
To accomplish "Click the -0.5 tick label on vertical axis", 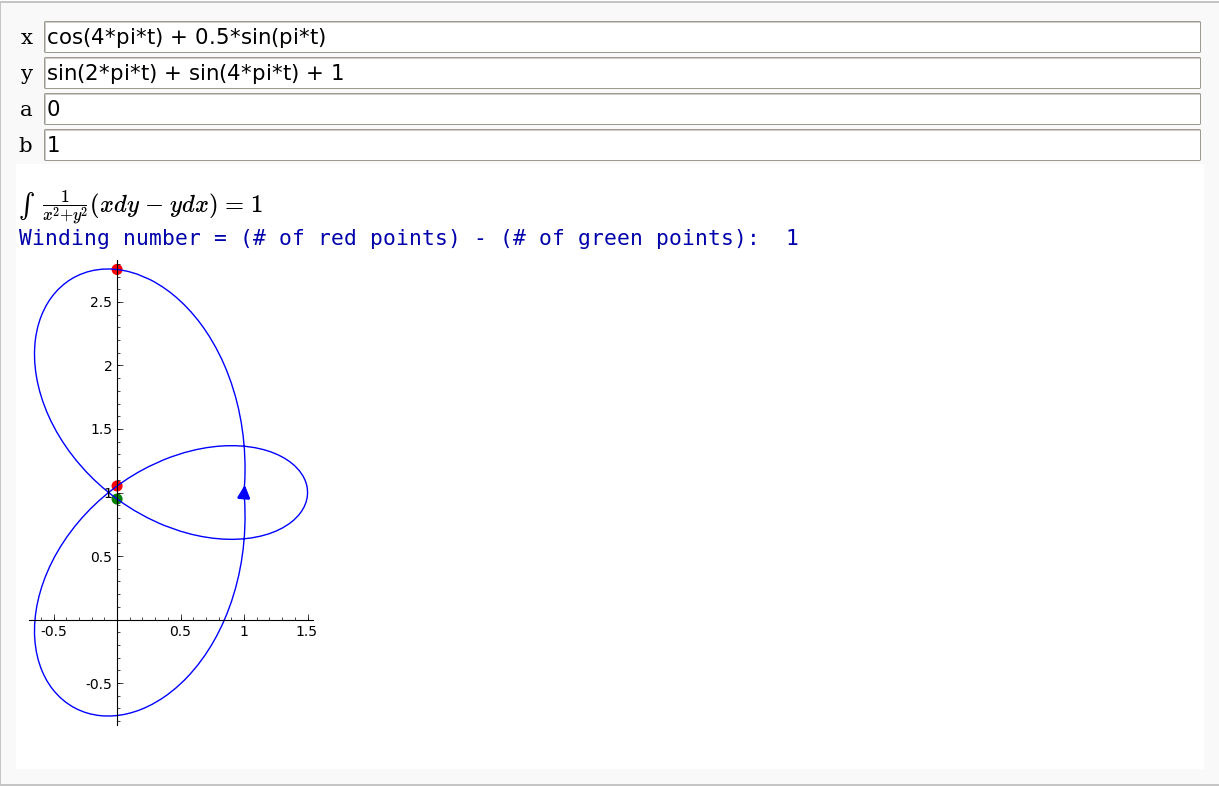I will pyautogui.click(x=98, y=684).
